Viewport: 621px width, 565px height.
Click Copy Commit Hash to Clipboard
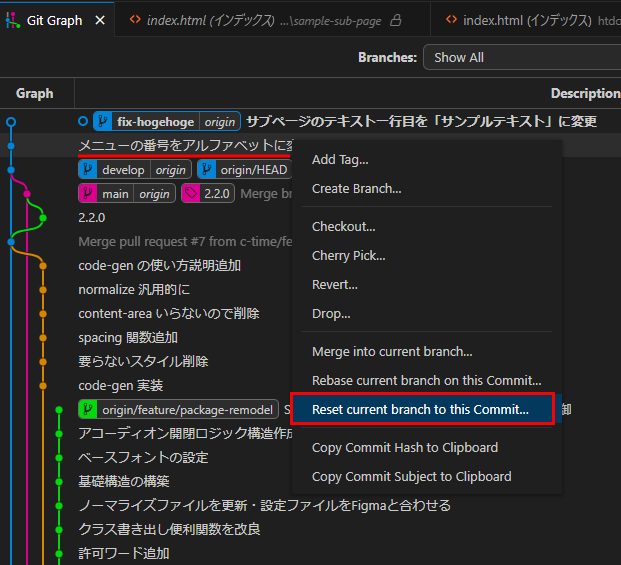[405, 447]
